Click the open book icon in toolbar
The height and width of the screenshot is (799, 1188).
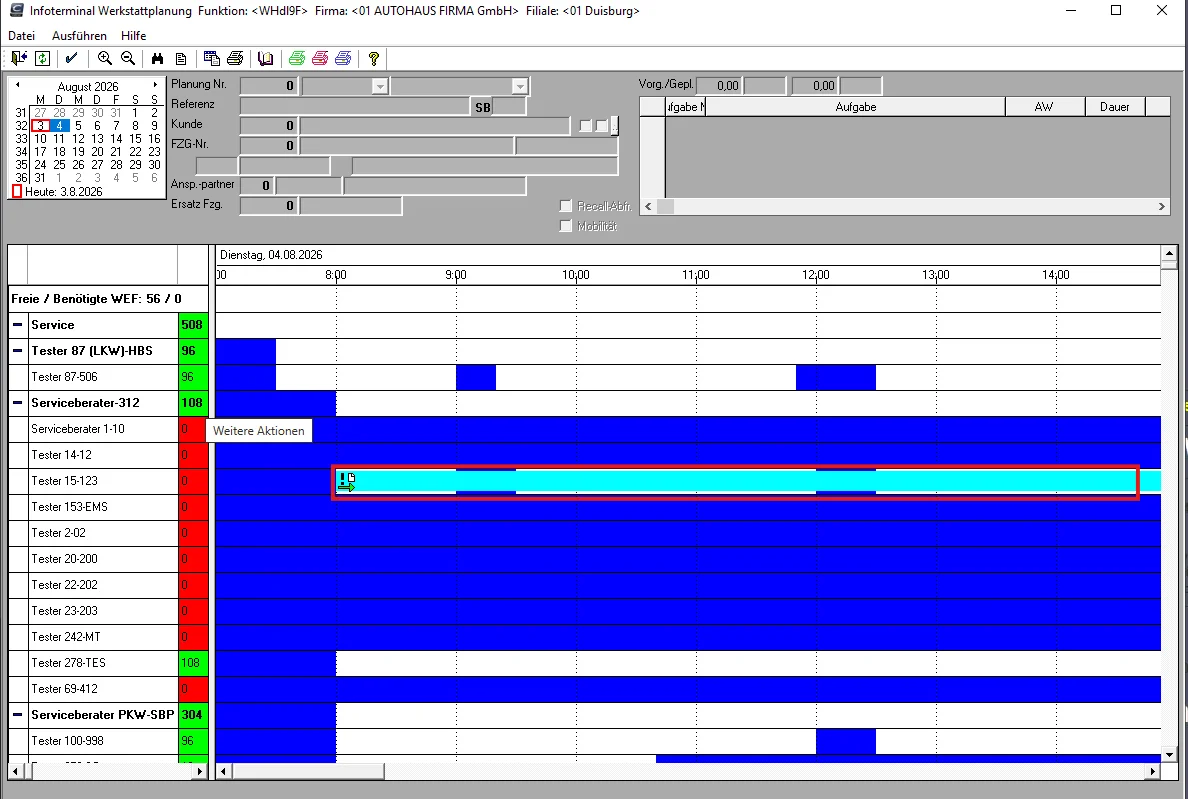(x=265, y=58)
